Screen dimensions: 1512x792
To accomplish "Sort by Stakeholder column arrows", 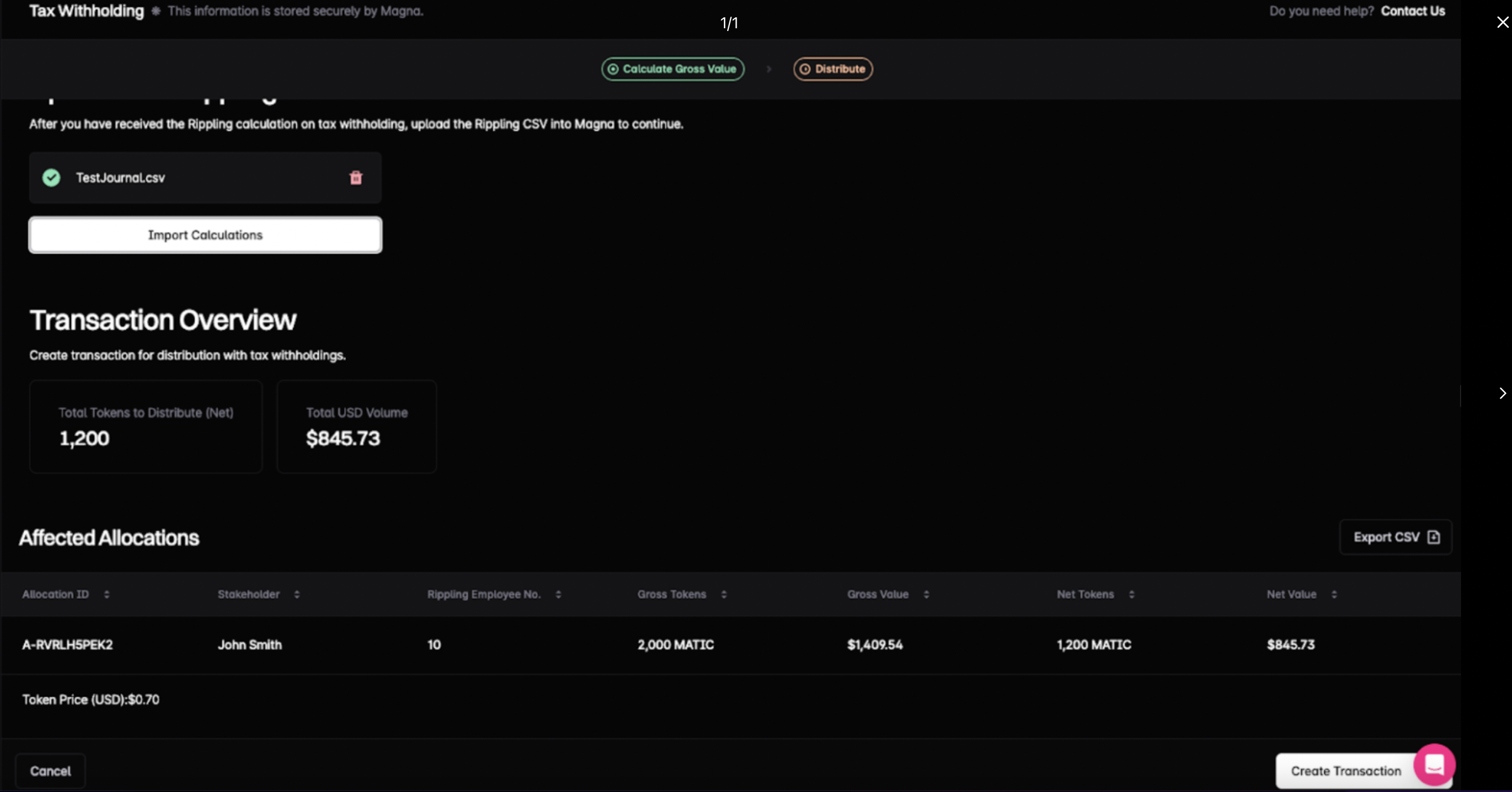I will [296, 594].
